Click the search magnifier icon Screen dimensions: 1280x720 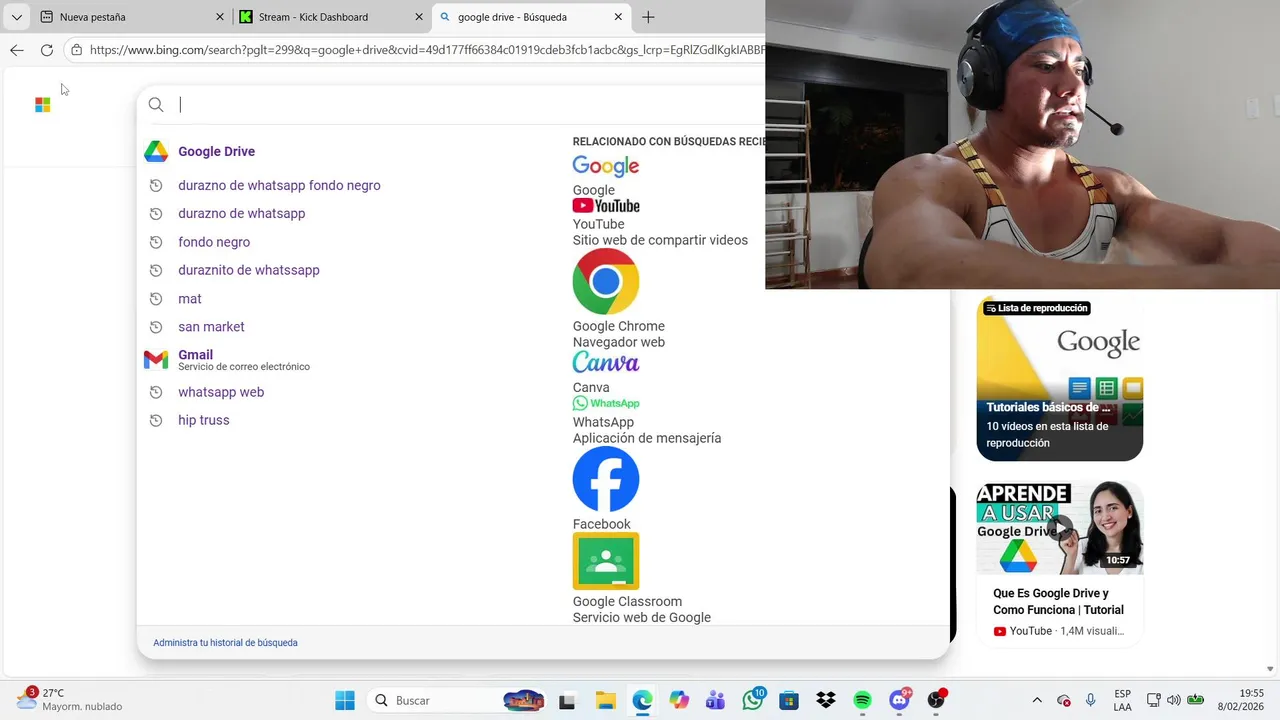(x=156, y=105)
